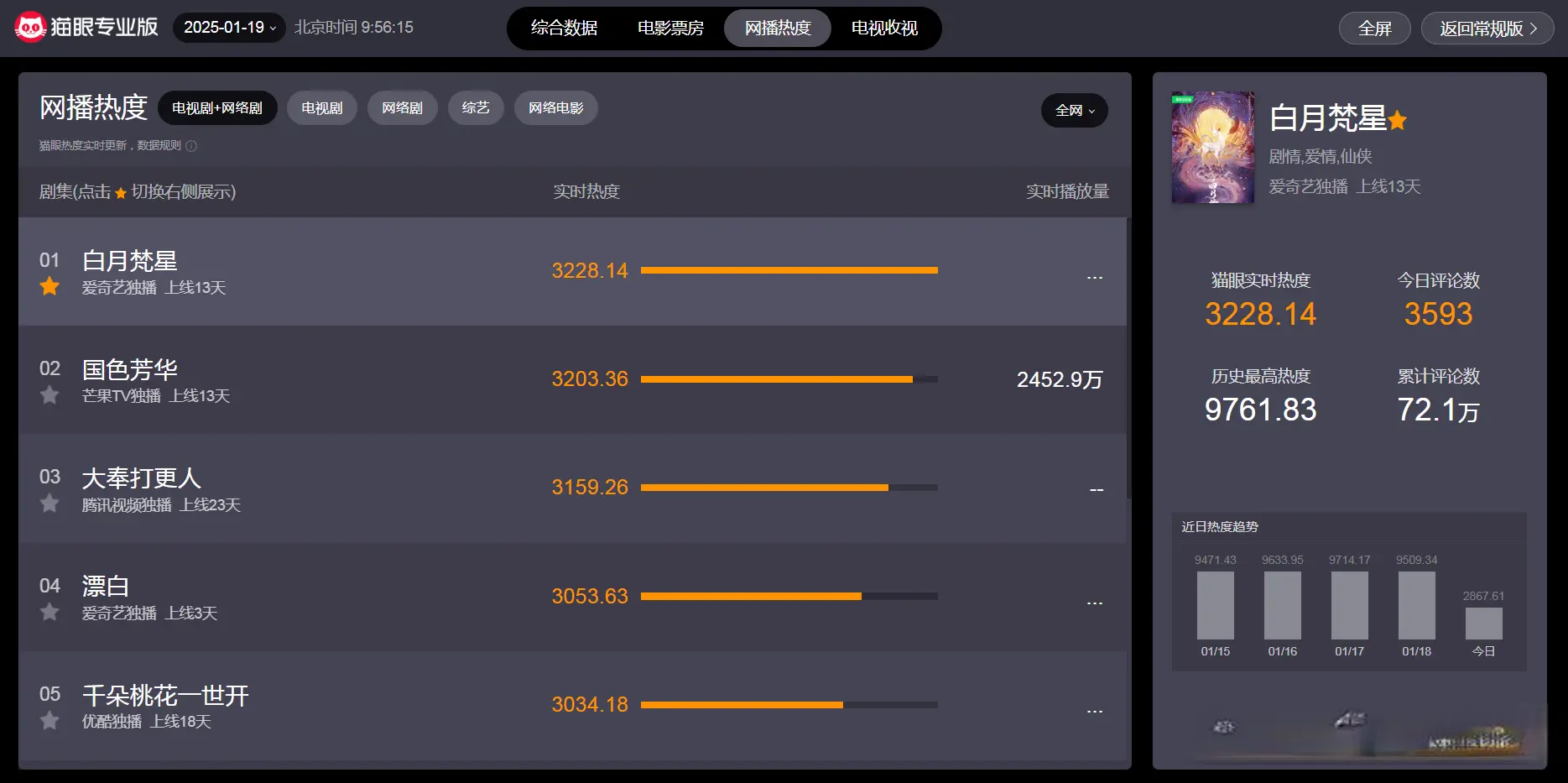Click the 白月梵星 poster thumbnail
1568x783 pixels.
point(1213,148)
